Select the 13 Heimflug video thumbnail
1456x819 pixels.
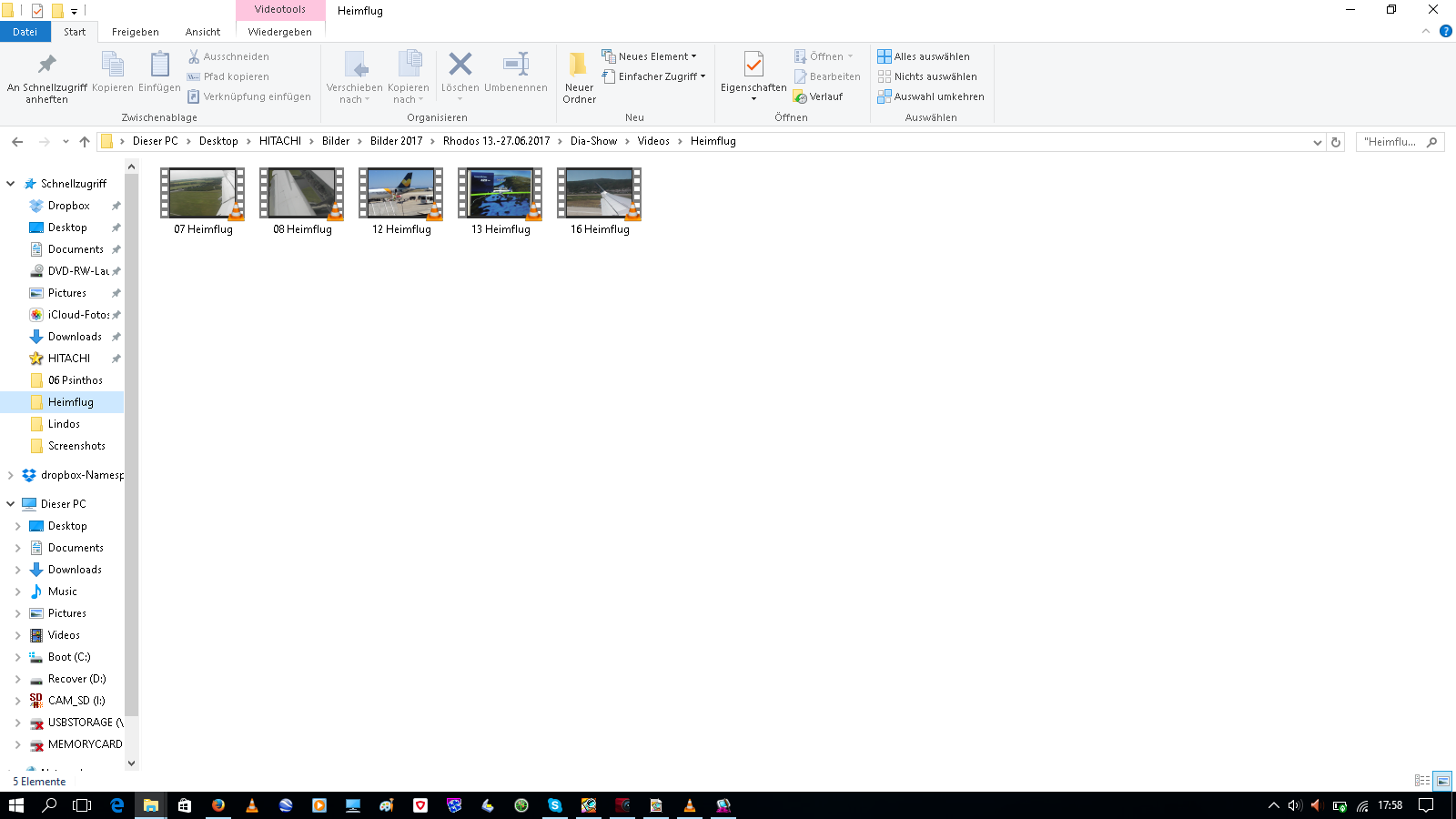(x=500, y=194)
